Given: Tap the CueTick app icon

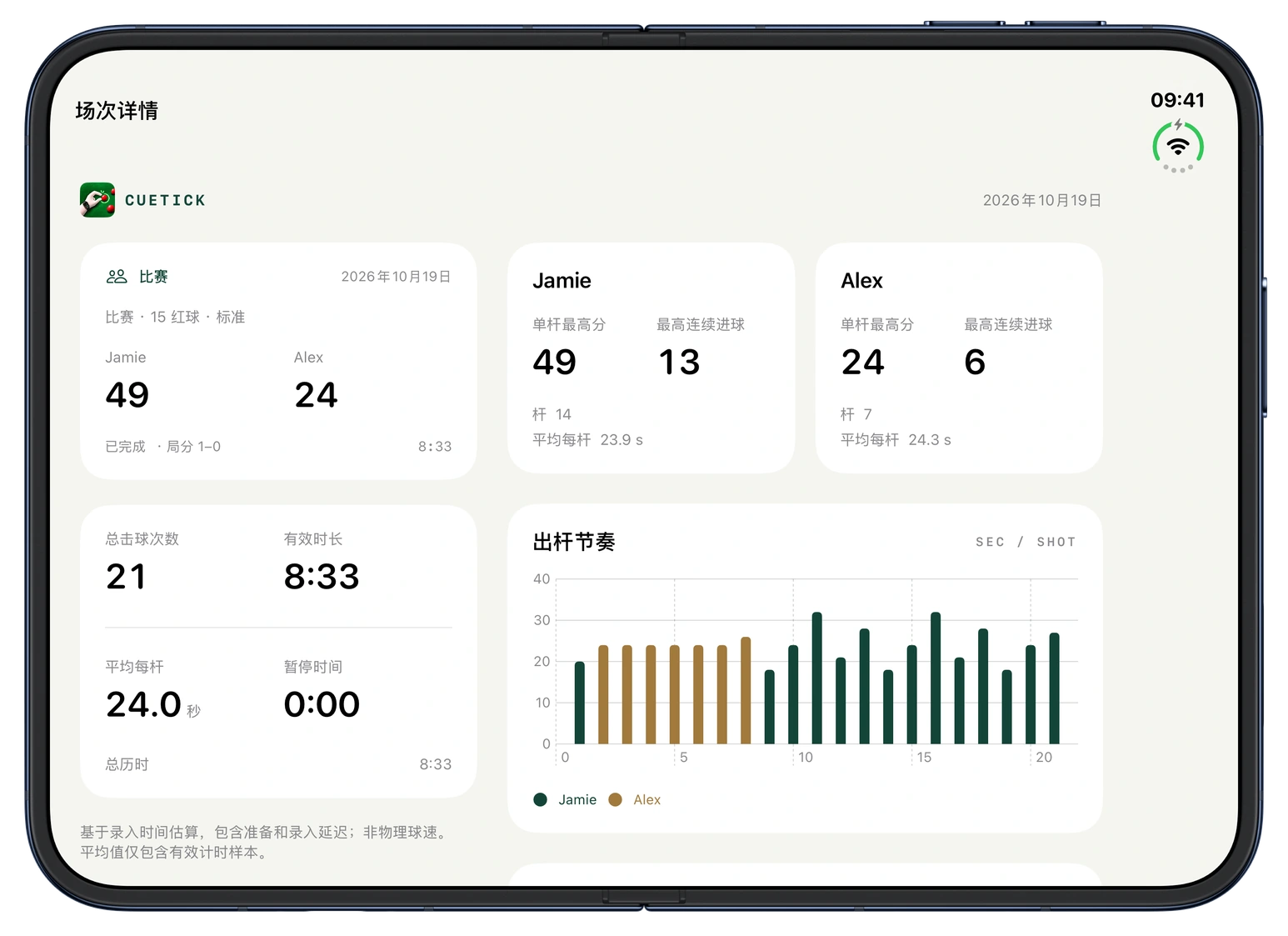Looking at the screenshot, I should (97, 200).
